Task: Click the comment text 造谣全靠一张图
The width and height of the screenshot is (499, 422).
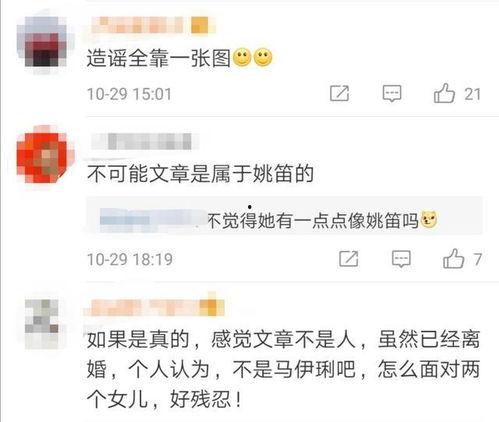Action: (x=159, y=58)
